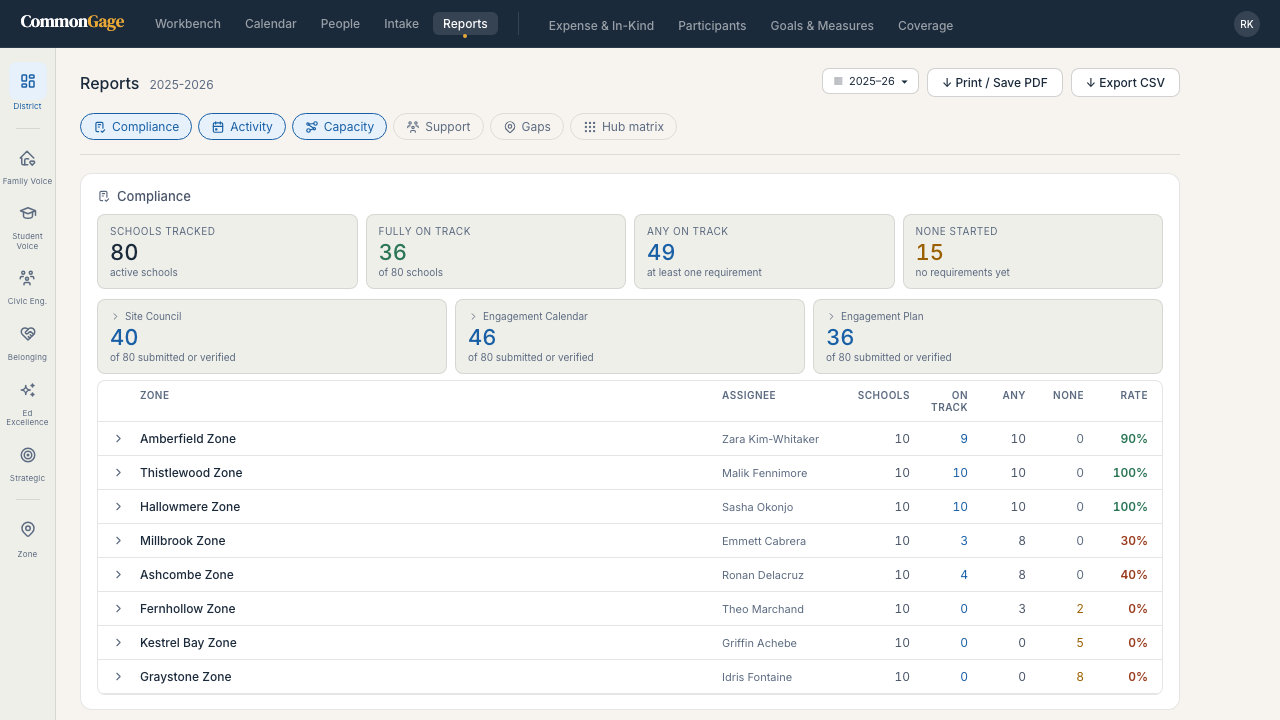Screen dimensions: 1280x720
Task: Expand the Engagement Plan card
Action: tap(988, 337)
